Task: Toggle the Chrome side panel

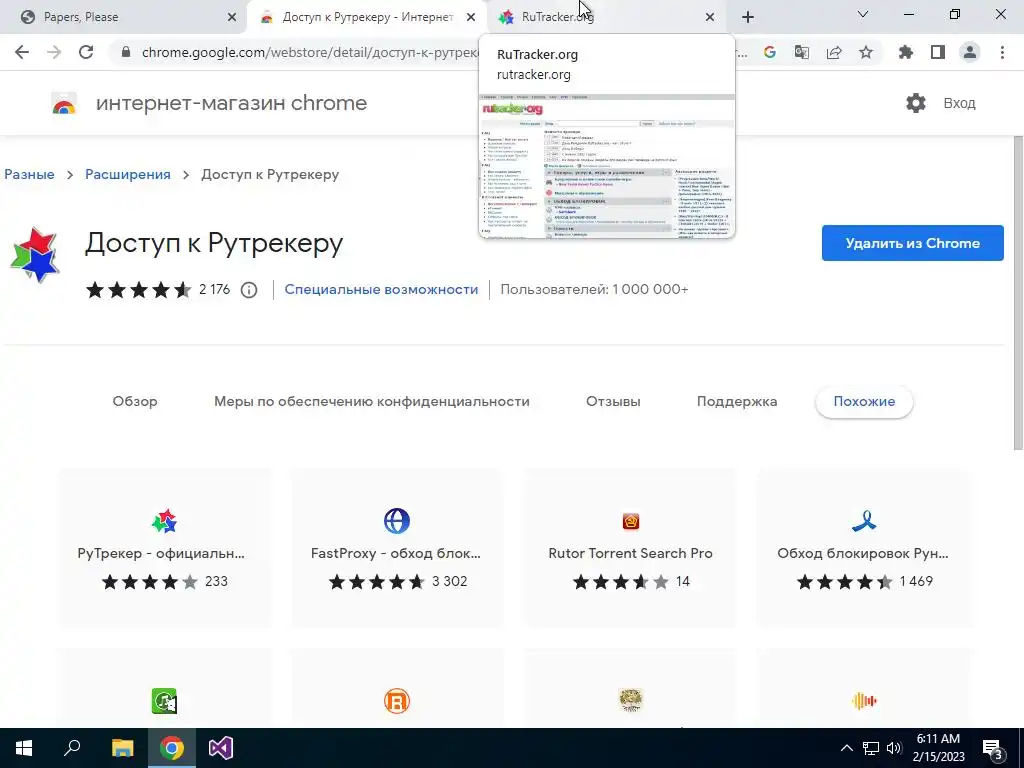Action: click(938, 52)
